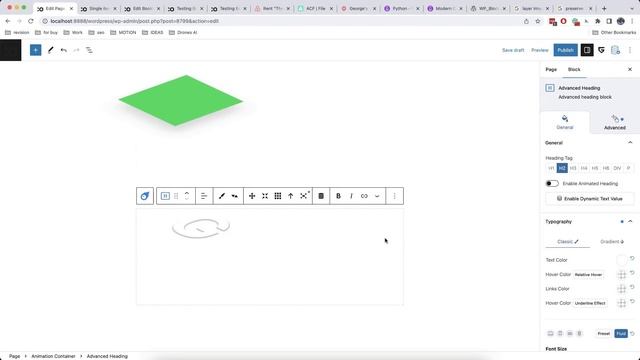Open the Underline Effect hover color swatch
Viewport: 640px width, 360px height.
pos(622,303)
